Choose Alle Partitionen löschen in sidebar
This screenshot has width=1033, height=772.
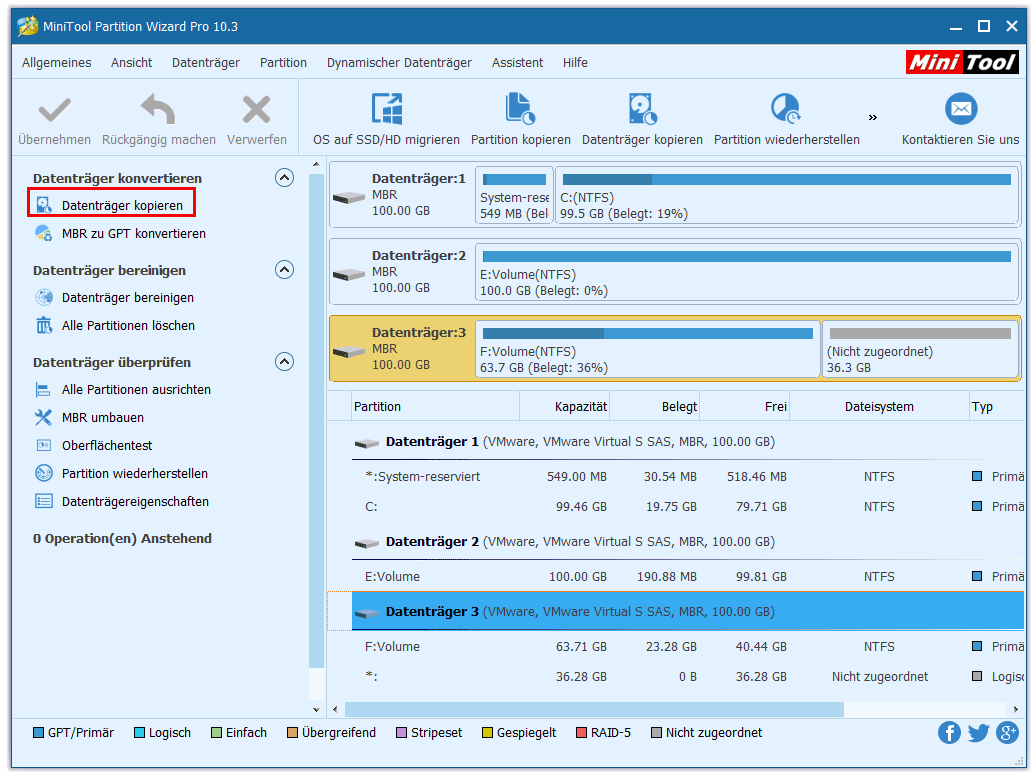click(128, 326)
